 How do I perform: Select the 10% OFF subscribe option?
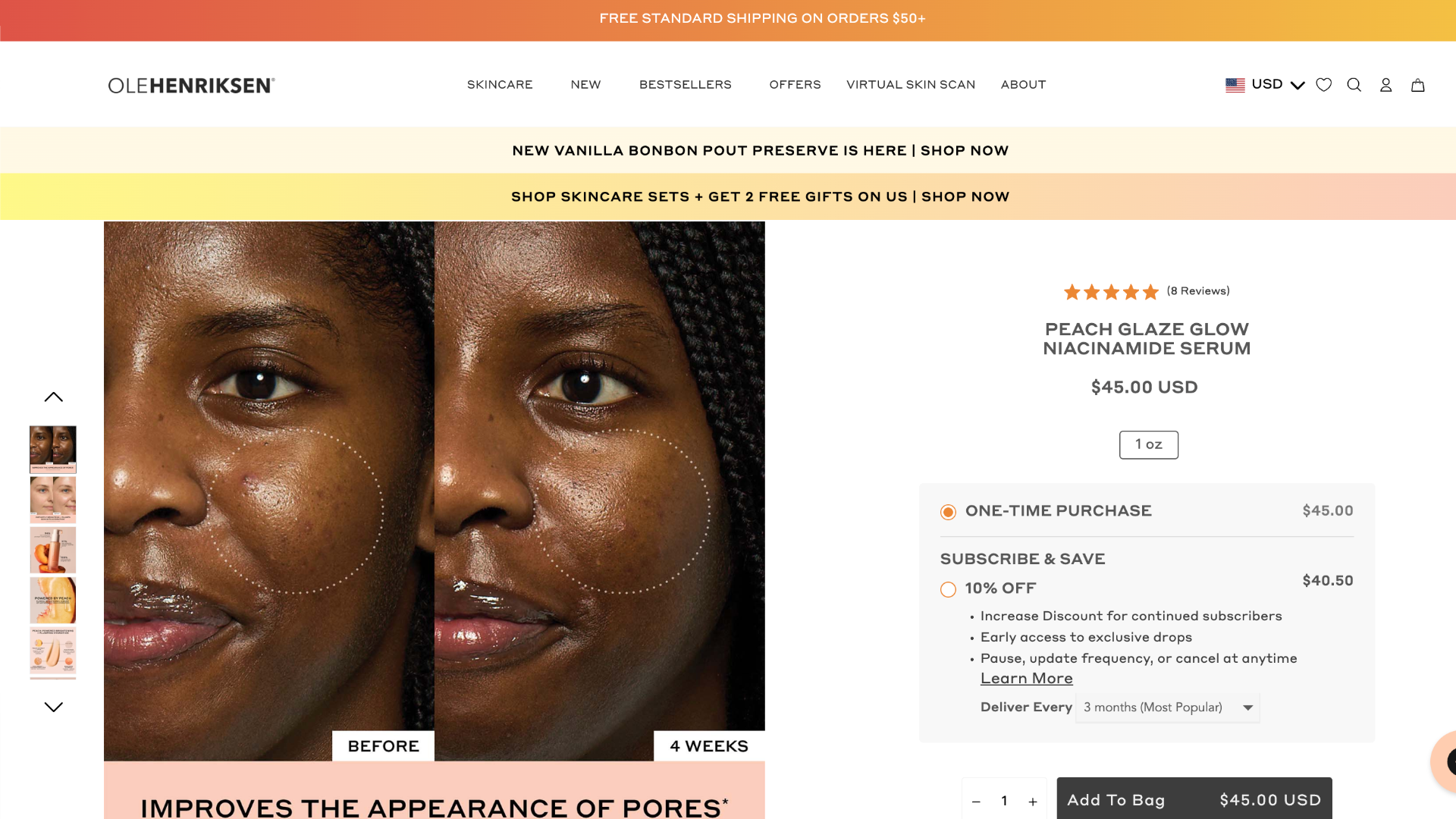(948, 589)
